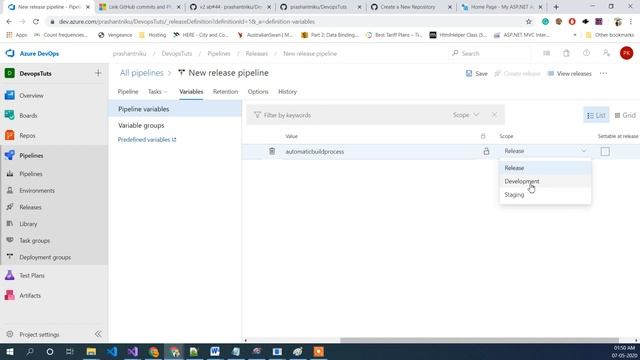Bookmark this page with star icon

[x=529, y=22]
